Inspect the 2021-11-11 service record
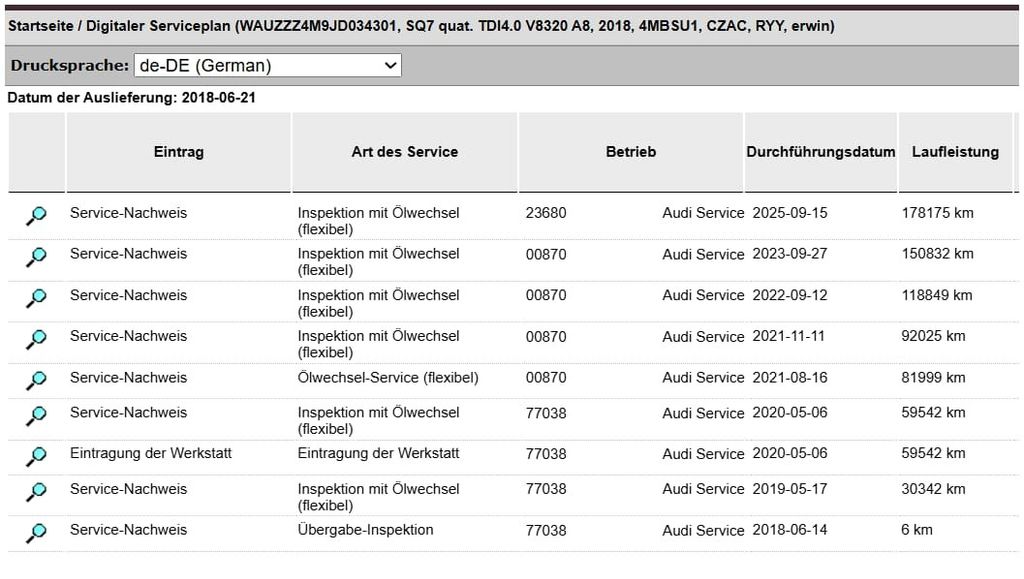 click(36, 339)
